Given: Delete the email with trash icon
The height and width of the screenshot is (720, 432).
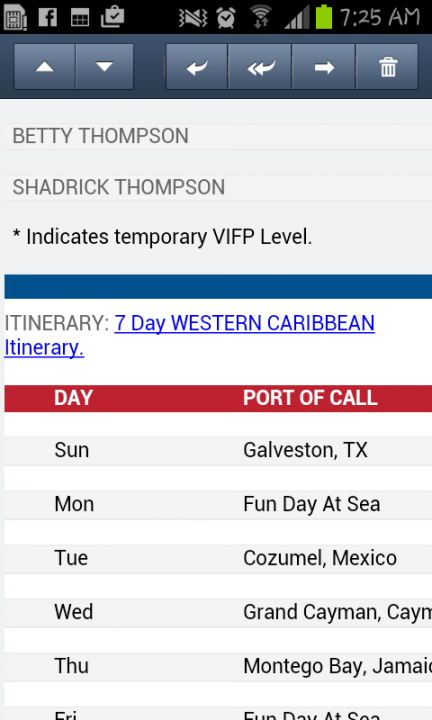Looking at the screenshot, I should coord(387,67).
